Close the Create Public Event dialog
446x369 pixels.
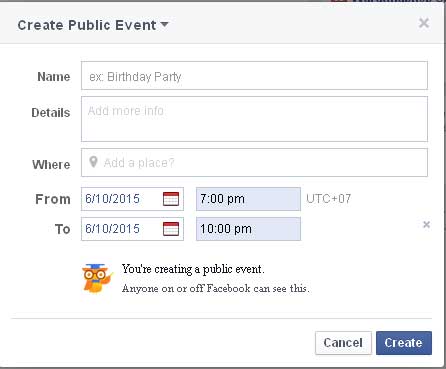coord(424,23)
